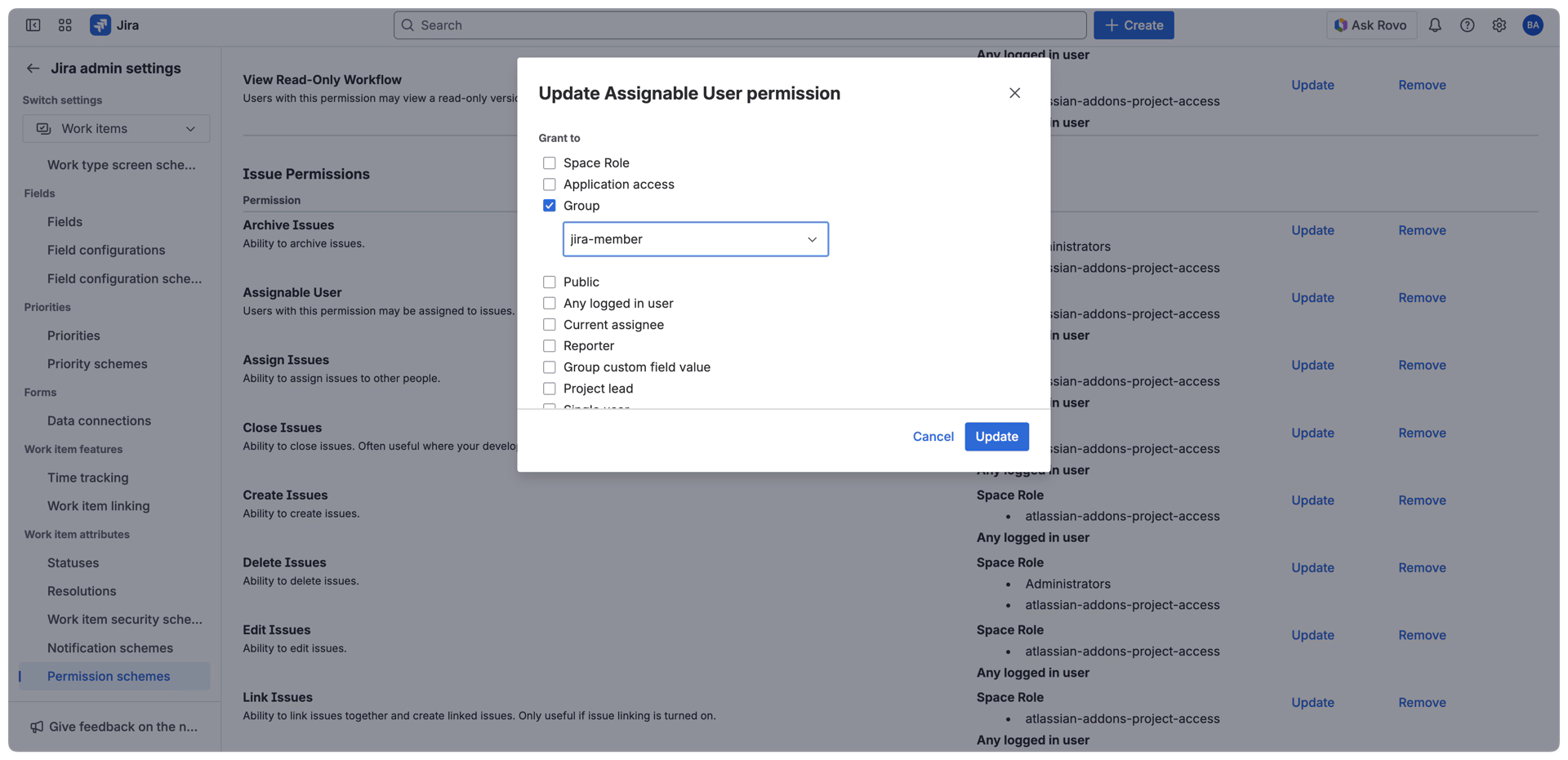This screenshot has height=760, width=1568.
Task: Click the Jira logo icon
Action: [100, 24]
